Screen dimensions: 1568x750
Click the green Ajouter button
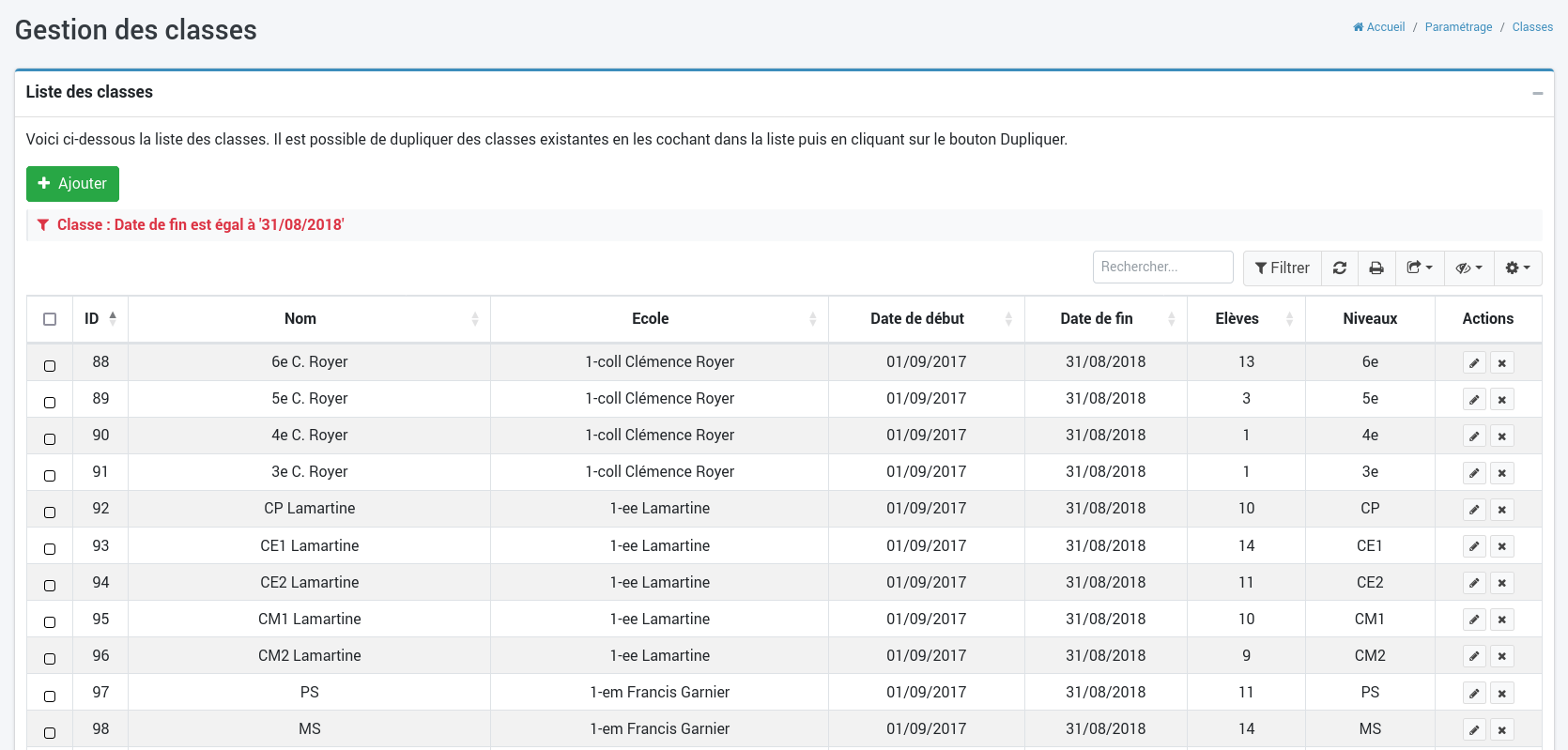pyautogui.click(x=72, y=184)
